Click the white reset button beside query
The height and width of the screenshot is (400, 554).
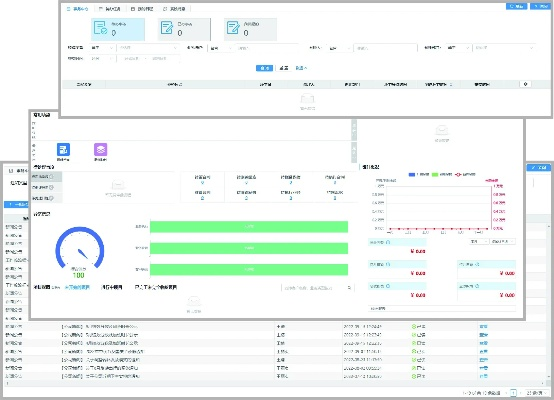click(284, 68)
